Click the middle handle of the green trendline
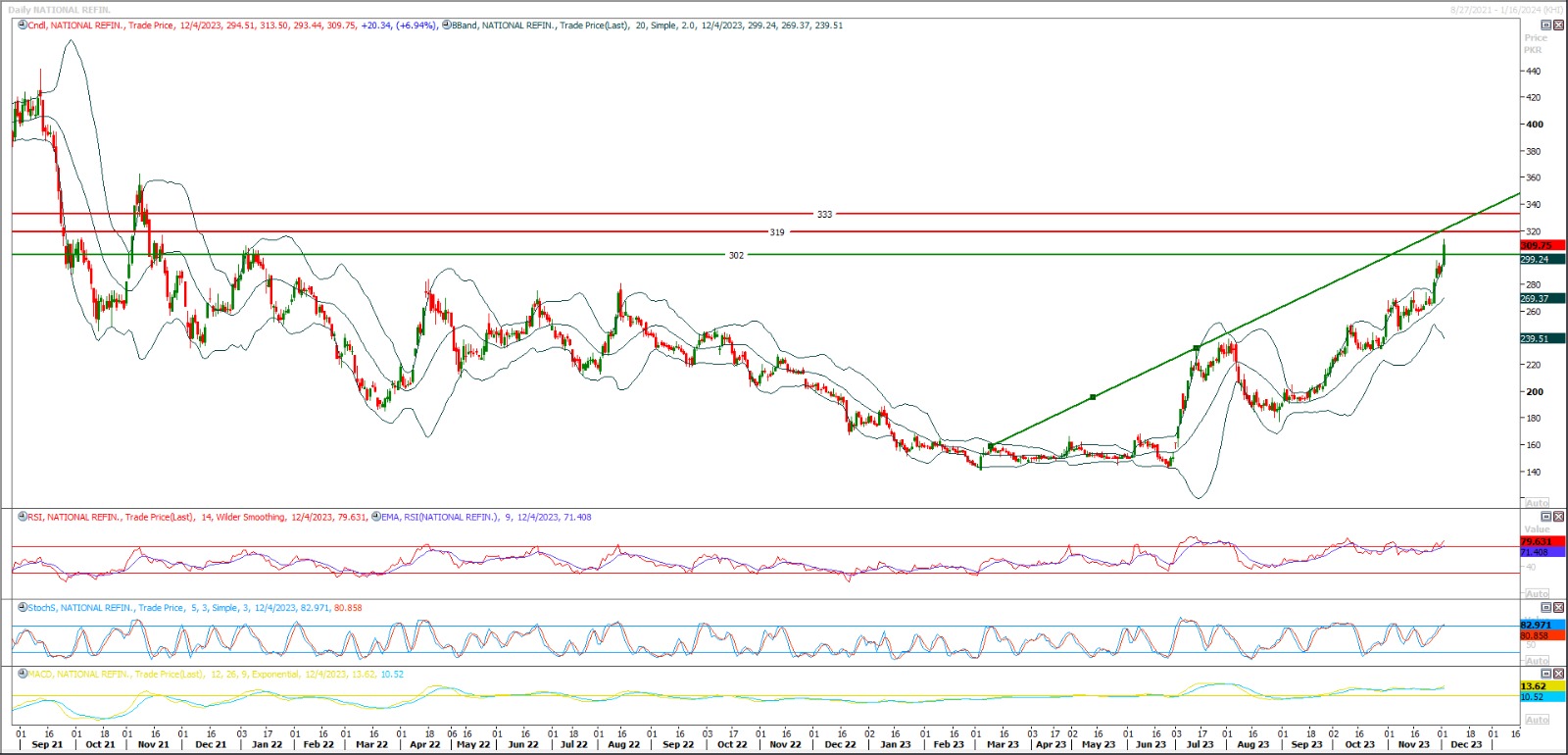The image size is (1568, 755). tap(1093, 397)
